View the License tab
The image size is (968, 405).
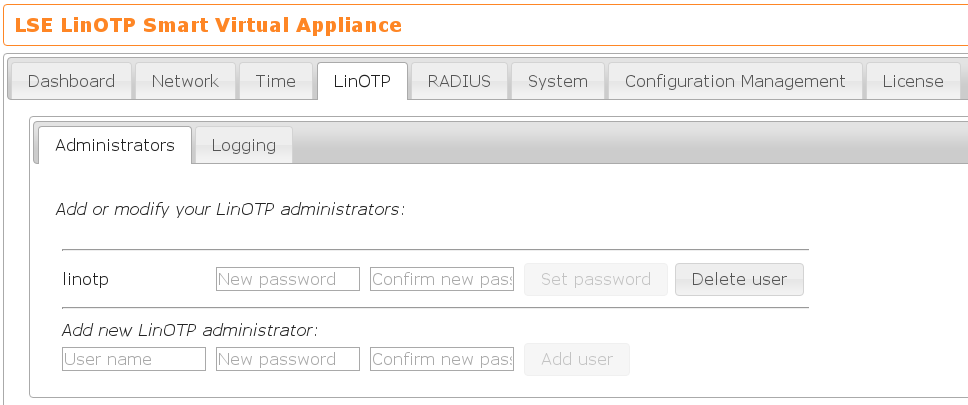[913, 82]
